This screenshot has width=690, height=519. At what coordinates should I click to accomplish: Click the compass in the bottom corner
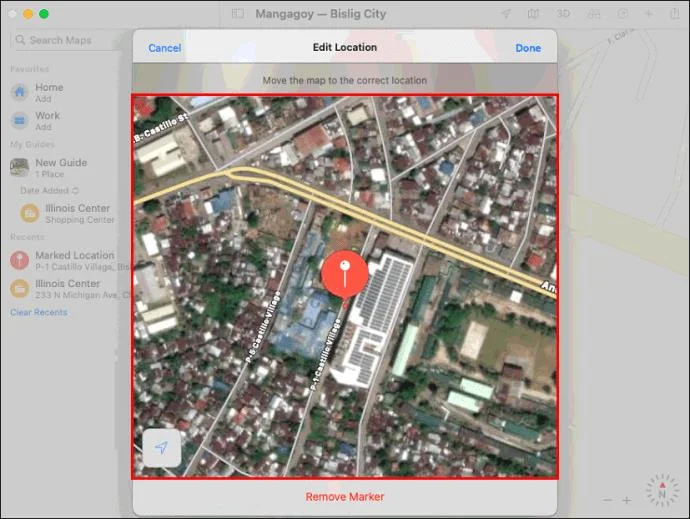661,490
